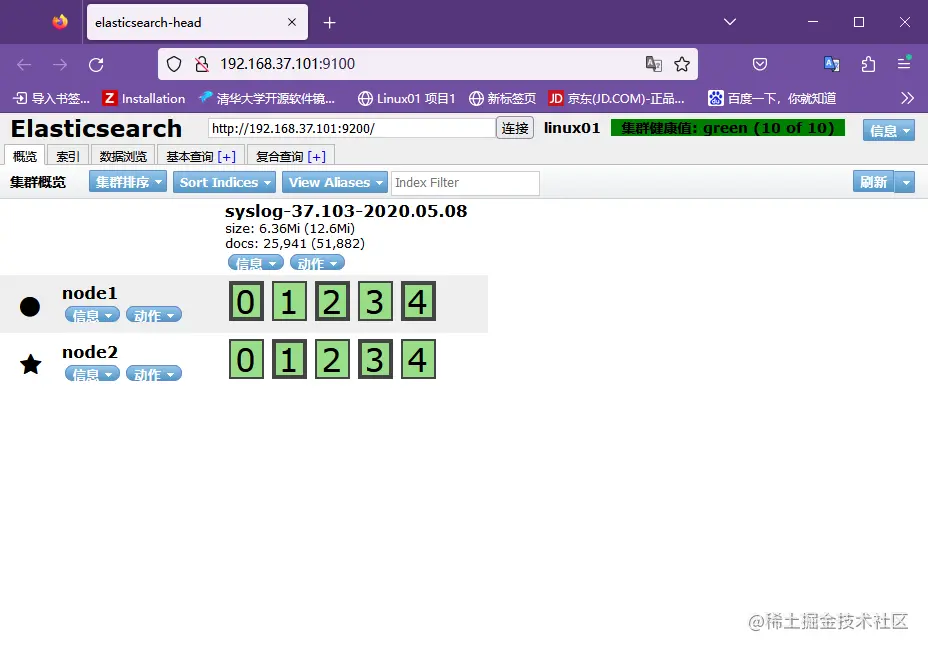Select shard 3 on node1

click(x=375, y=301)
